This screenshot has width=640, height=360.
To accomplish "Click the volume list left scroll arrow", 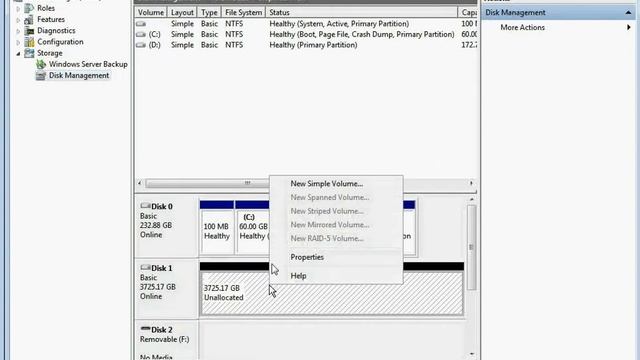I will point(140,183).
